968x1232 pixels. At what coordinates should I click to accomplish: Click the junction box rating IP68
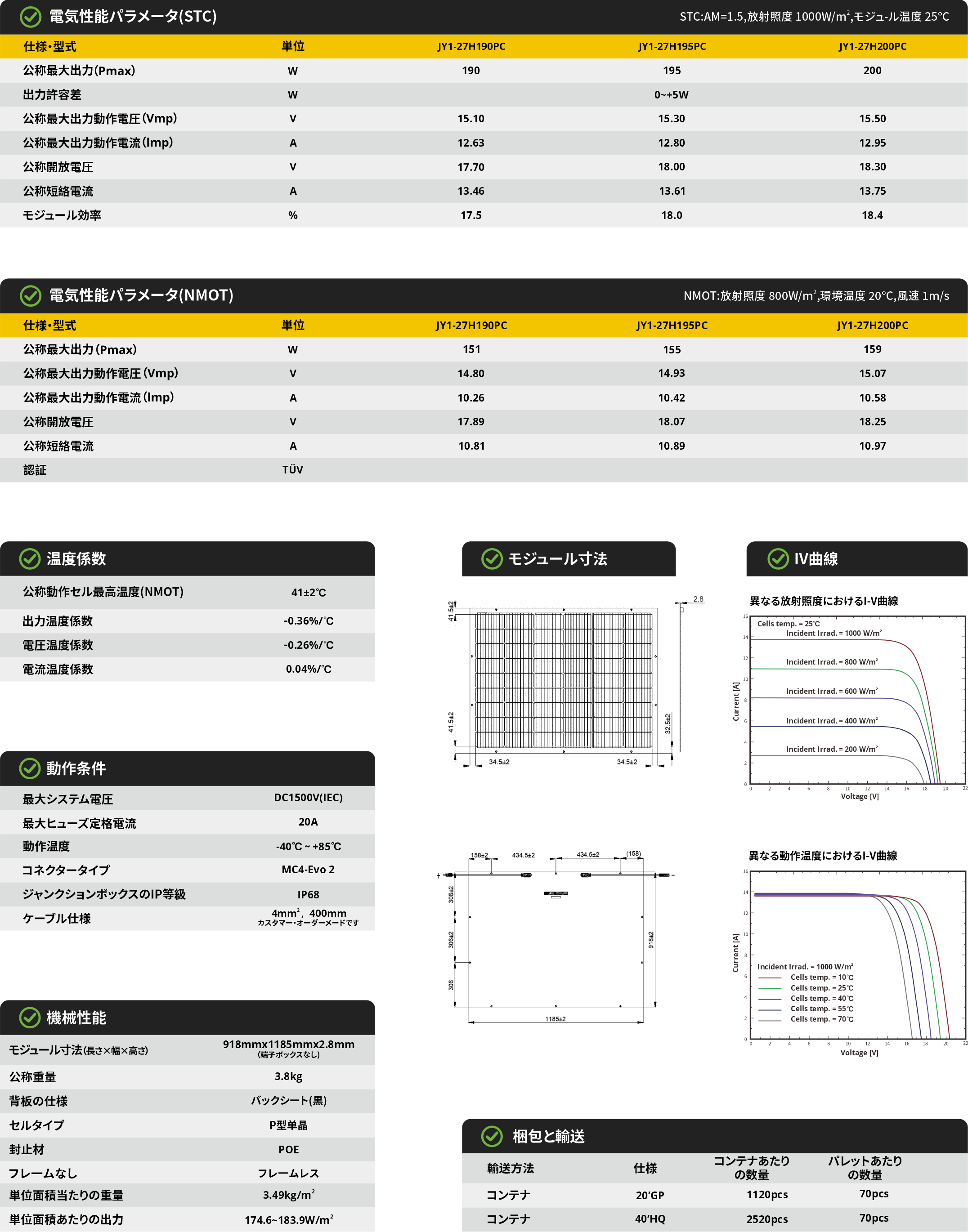(x=308, y=895)
